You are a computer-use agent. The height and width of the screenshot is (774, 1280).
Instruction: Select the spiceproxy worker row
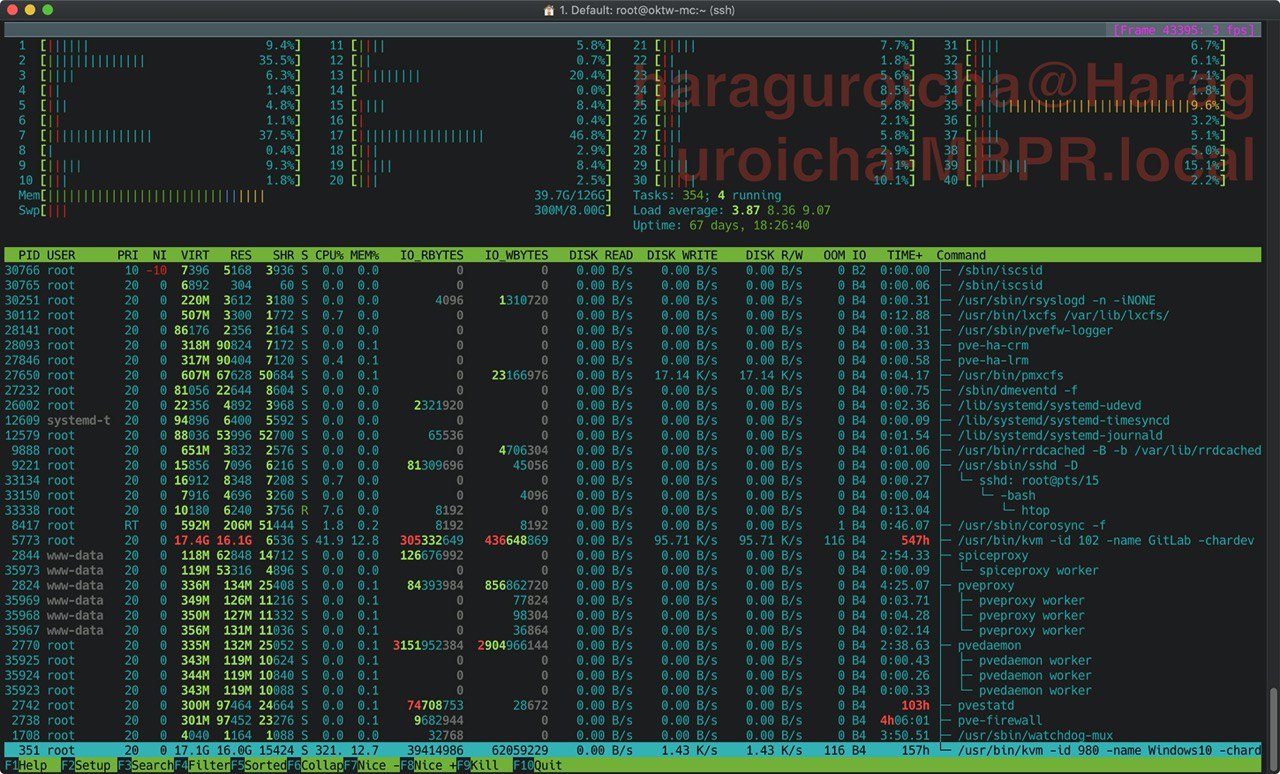coord(633,570)
